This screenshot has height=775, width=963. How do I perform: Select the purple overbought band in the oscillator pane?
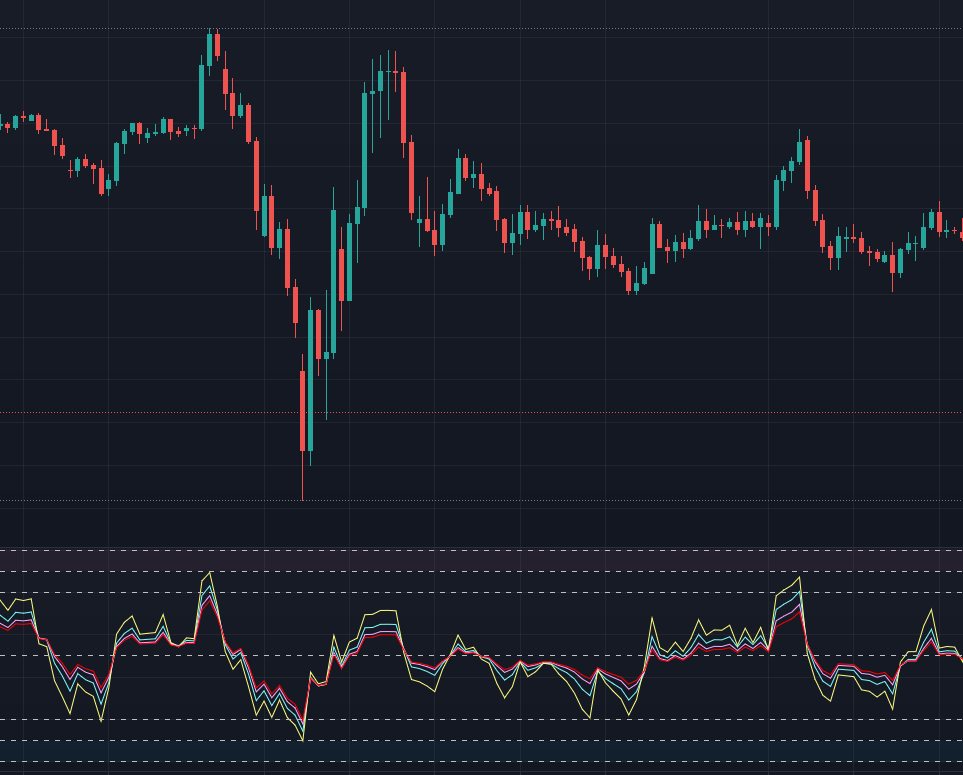pyautogui.click(x=482, y=561)
